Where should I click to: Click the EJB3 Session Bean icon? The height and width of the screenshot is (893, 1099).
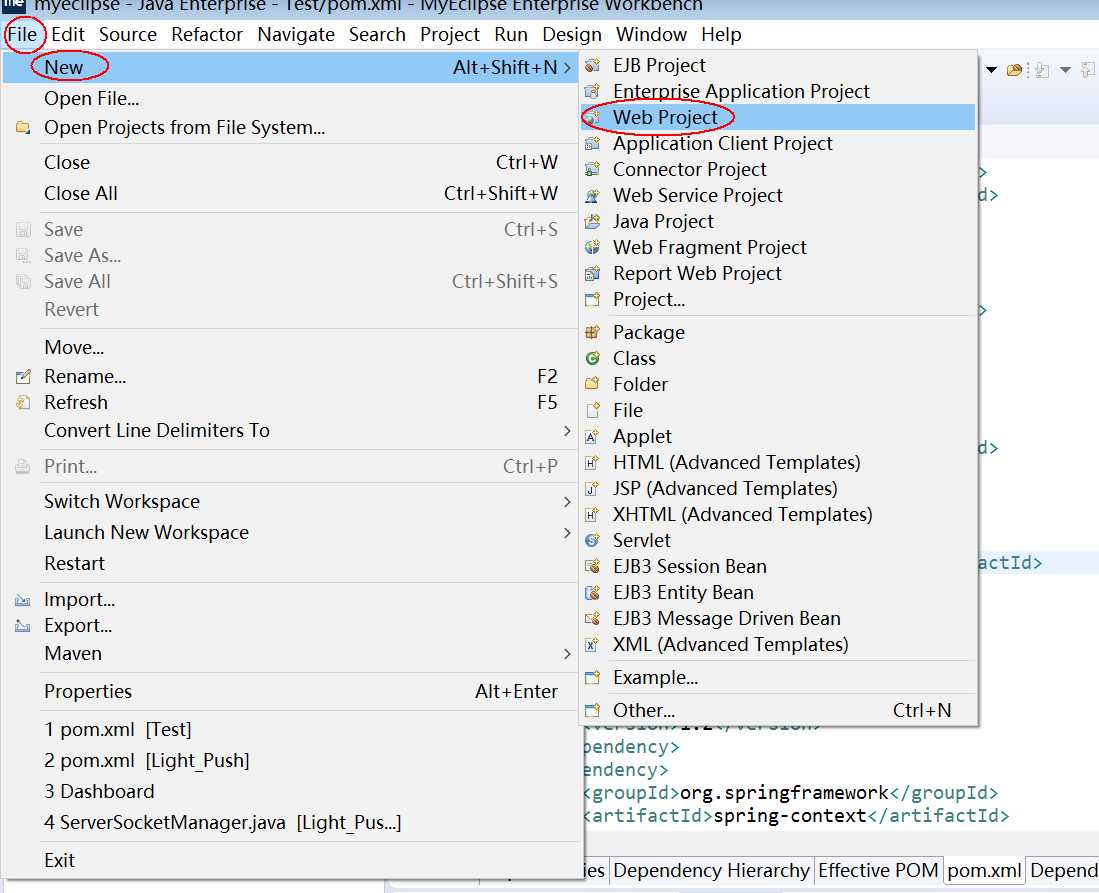(592, 566)
